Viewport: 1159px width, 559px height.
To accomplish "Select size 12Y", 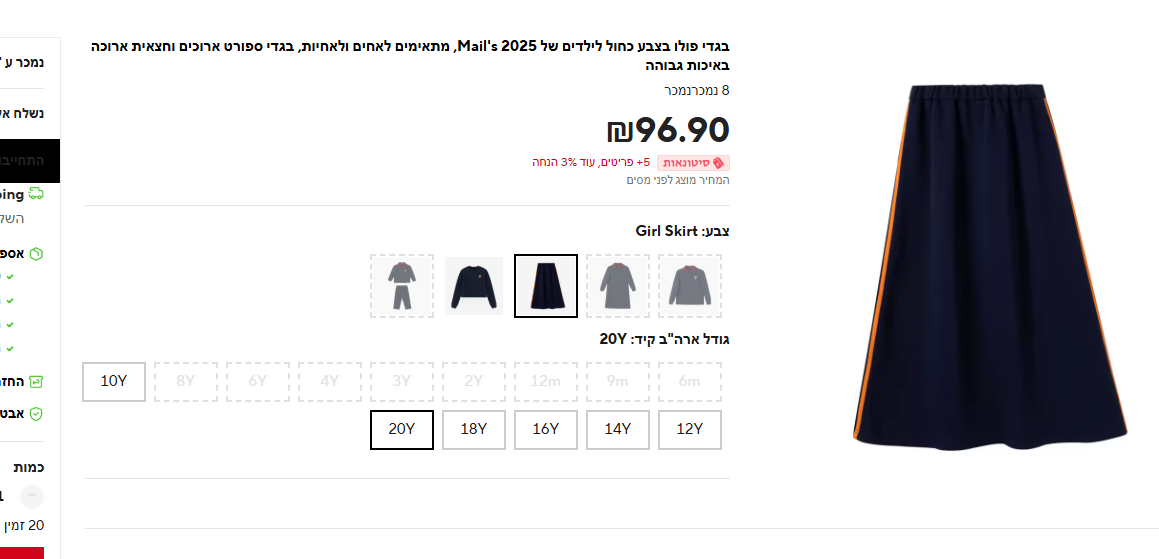I will [x=689, y=430].
